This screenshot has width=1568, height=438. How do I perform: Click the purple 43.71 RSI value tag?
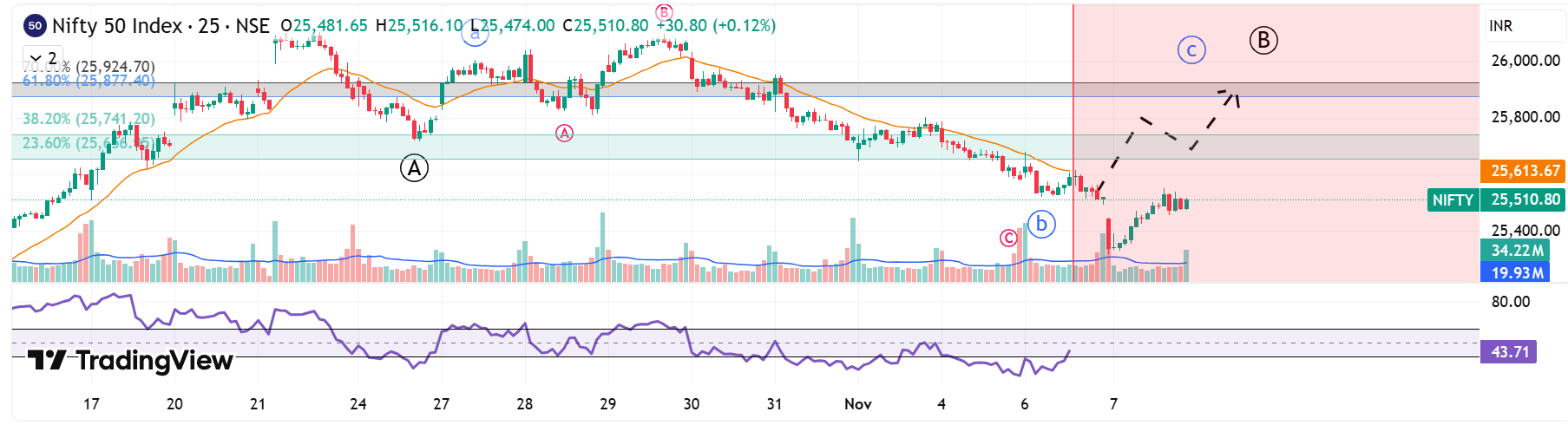tap(1508, 352)
